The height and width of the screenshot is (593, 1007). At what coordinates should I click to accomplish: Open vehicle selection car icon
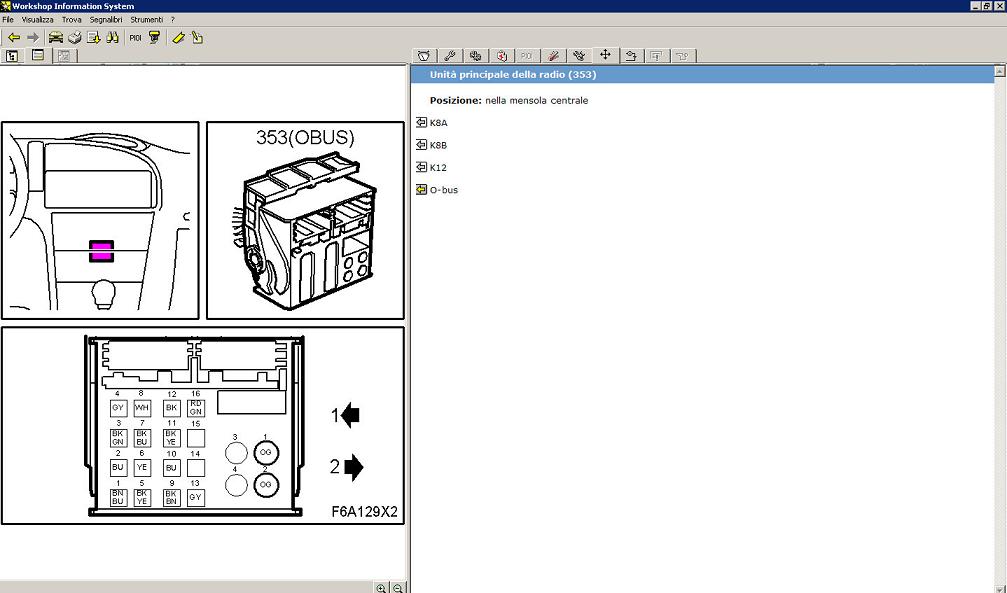(56, 38)
